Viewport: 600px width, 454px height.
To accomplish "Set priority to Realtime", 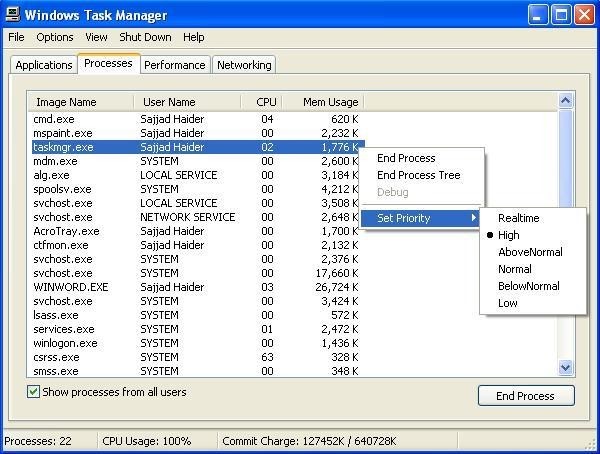I will (518, 218).
